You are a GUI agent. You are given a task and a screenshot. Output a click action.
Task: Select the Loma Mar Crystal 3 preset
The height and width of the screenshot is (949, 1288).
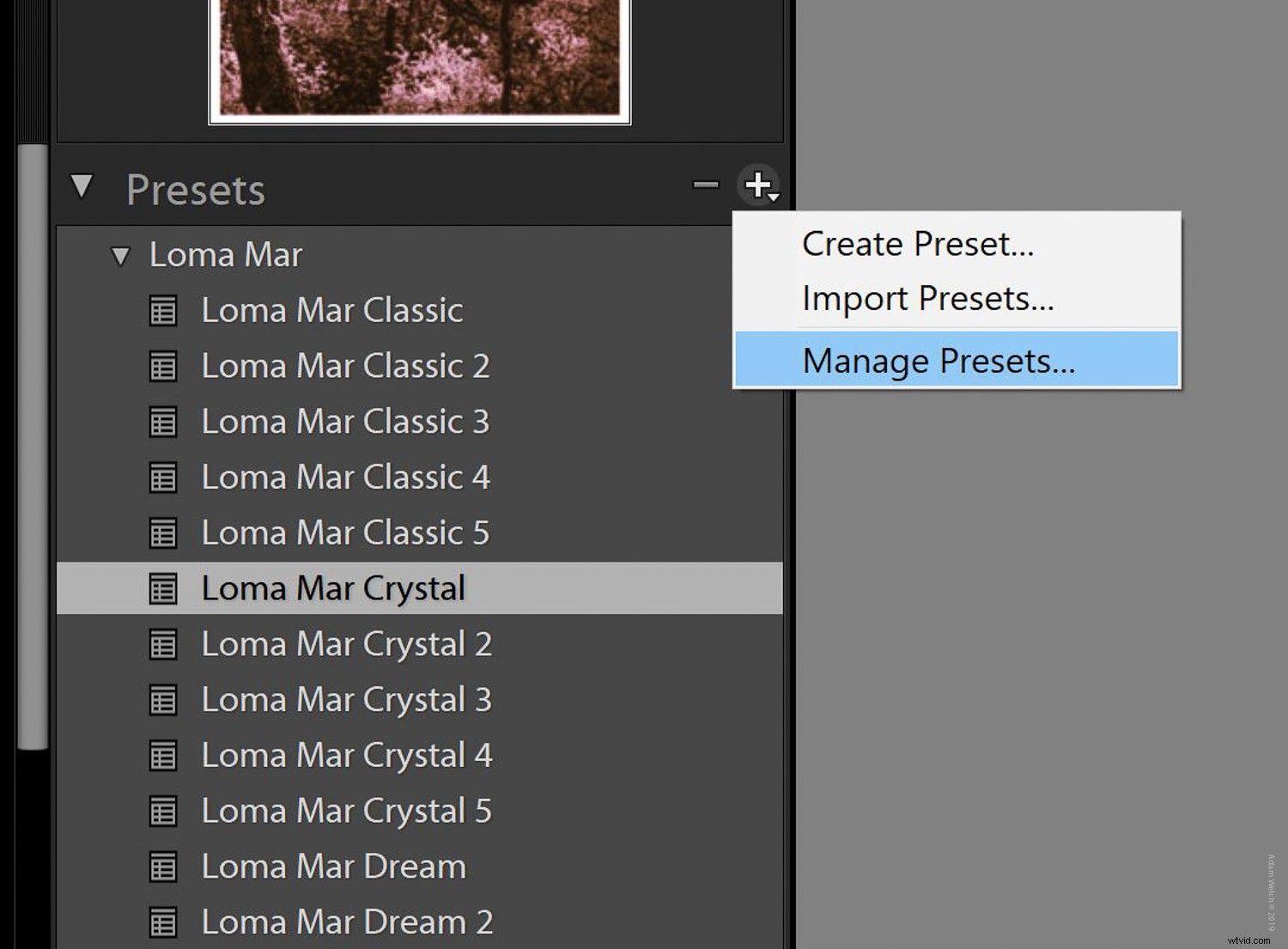click(x=346, y=699)
